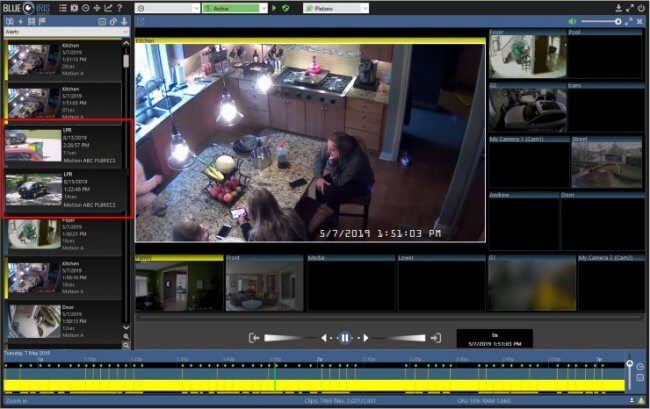
Task: Click the lower magnifier icon below clip list
Action: point(126,345)
